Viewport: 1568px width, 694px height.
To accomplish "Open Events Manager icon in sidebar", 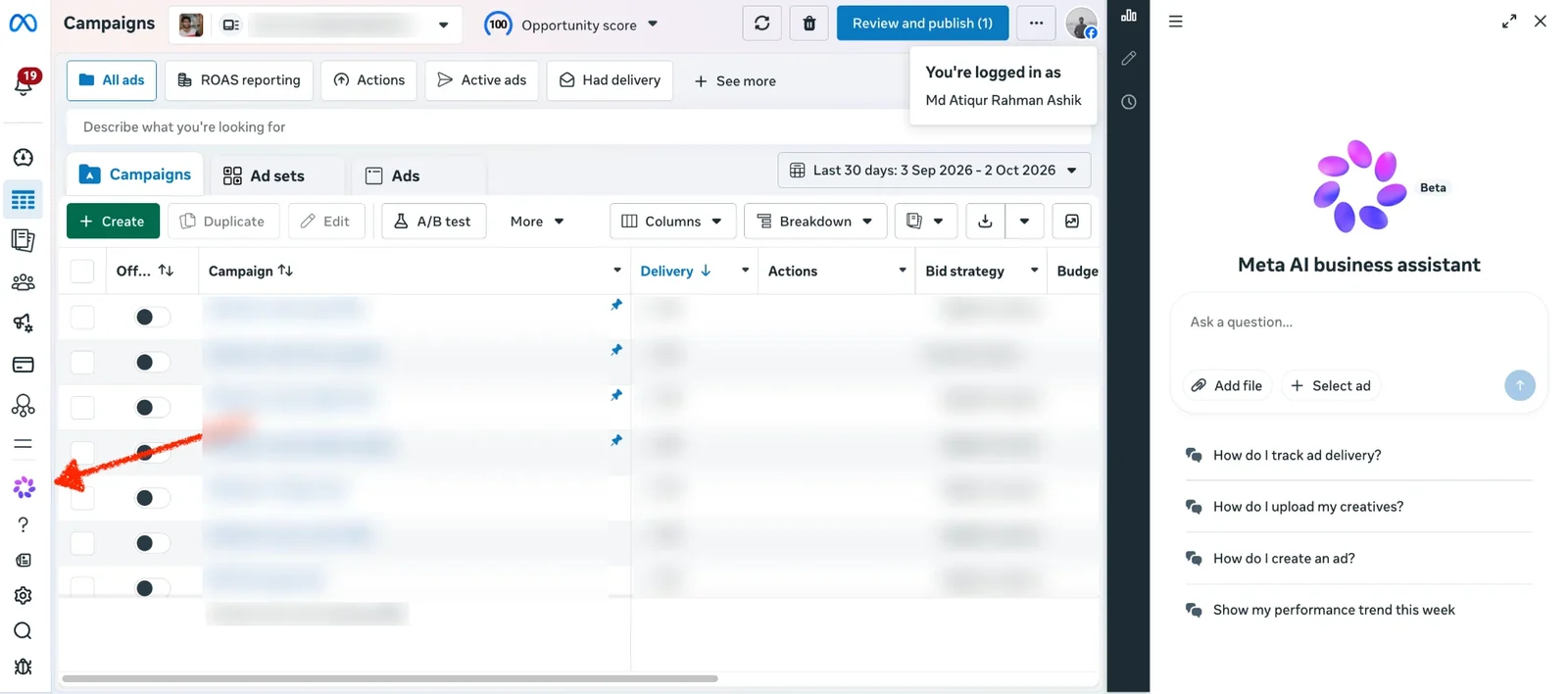I will (23, 405).
